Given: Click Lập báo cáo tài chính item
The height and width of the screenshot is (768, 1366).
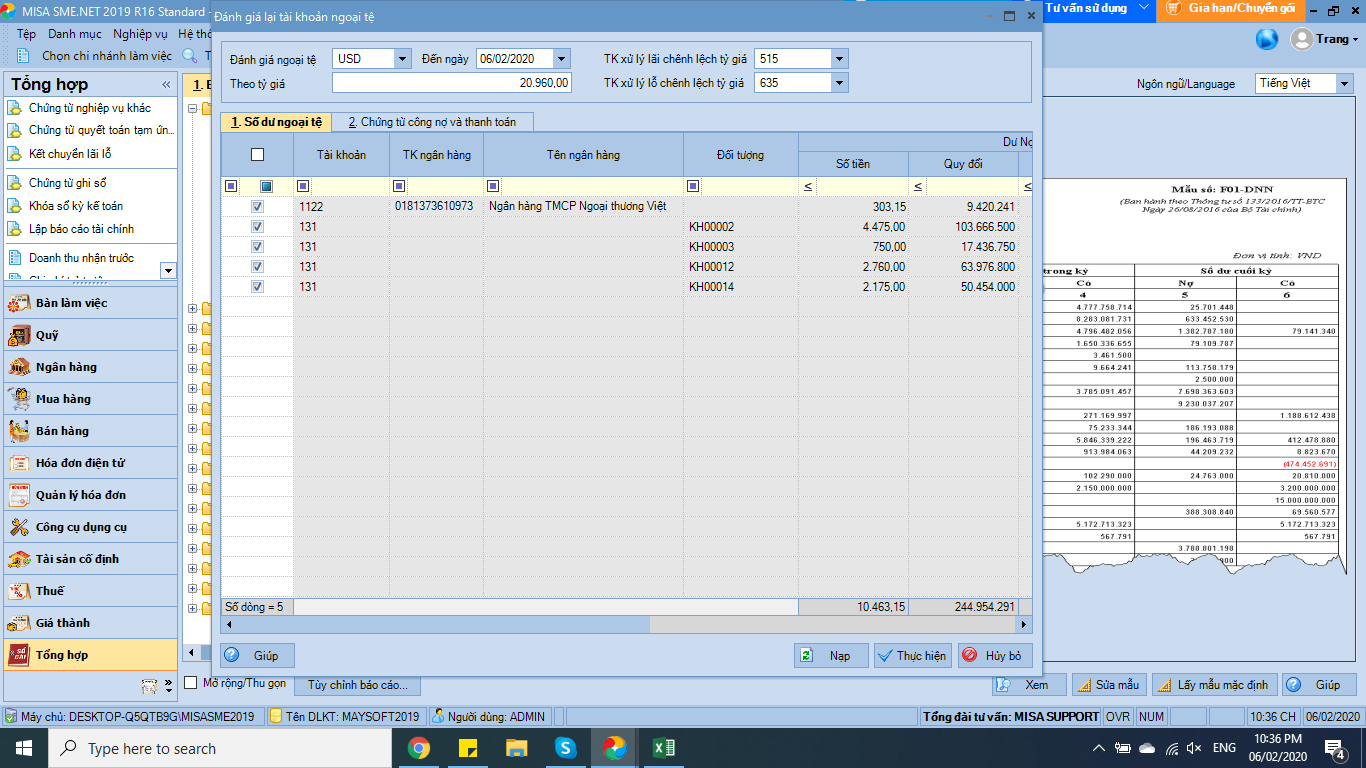Looking at the screenshot, I should pos(81,229).
